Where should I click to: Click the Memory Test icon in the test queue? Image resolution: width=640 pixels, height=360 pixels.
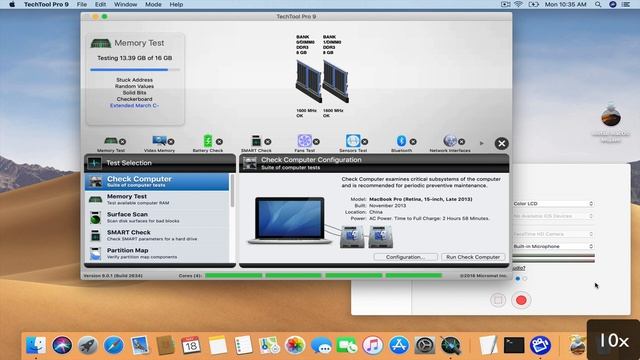click(x=111, y=141)
